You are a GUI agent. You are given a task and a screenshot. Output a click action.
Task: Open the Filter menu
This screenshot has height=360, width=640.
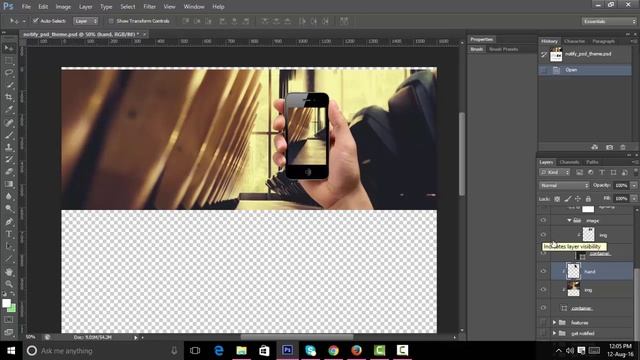pyautogui.click(x=149, y=7)
